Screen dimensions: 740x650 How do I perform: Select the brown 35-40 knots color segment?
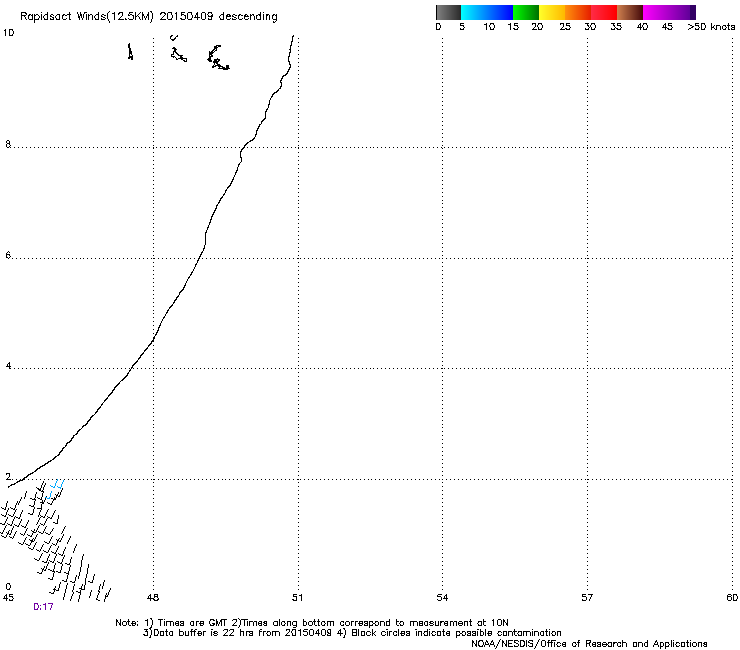[x=630, y=12]
